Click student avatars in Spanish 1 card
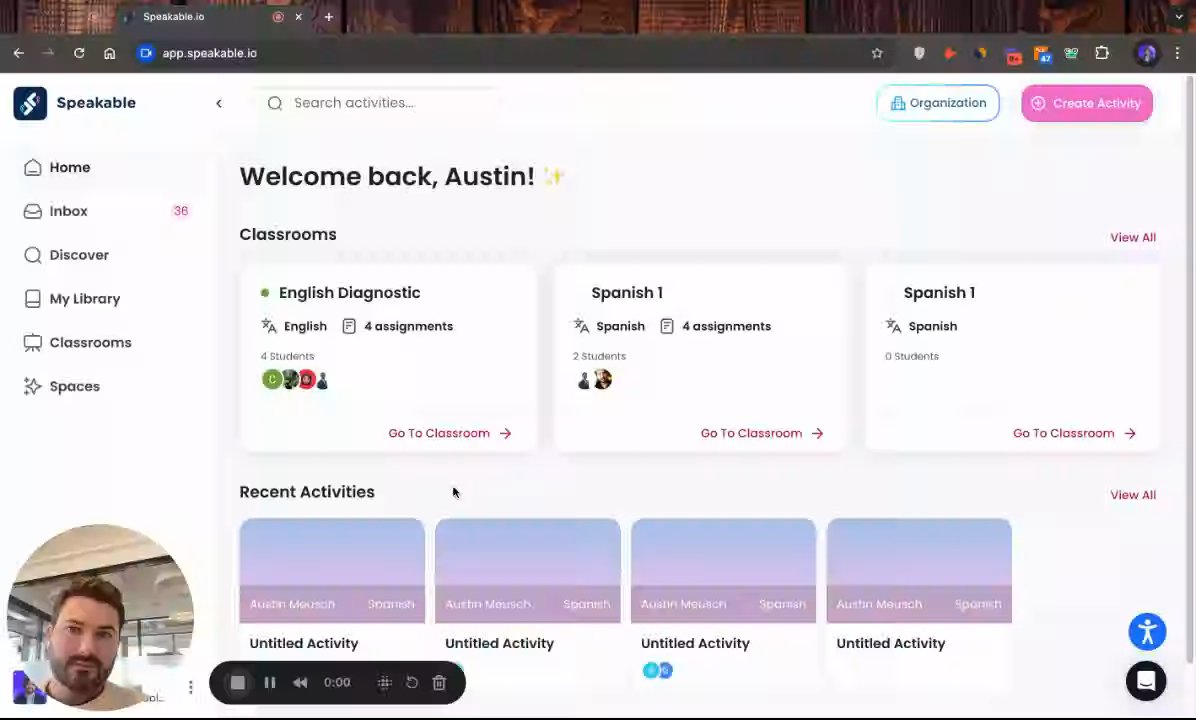Screen dimensions: 1196x720 pos(594,379)
